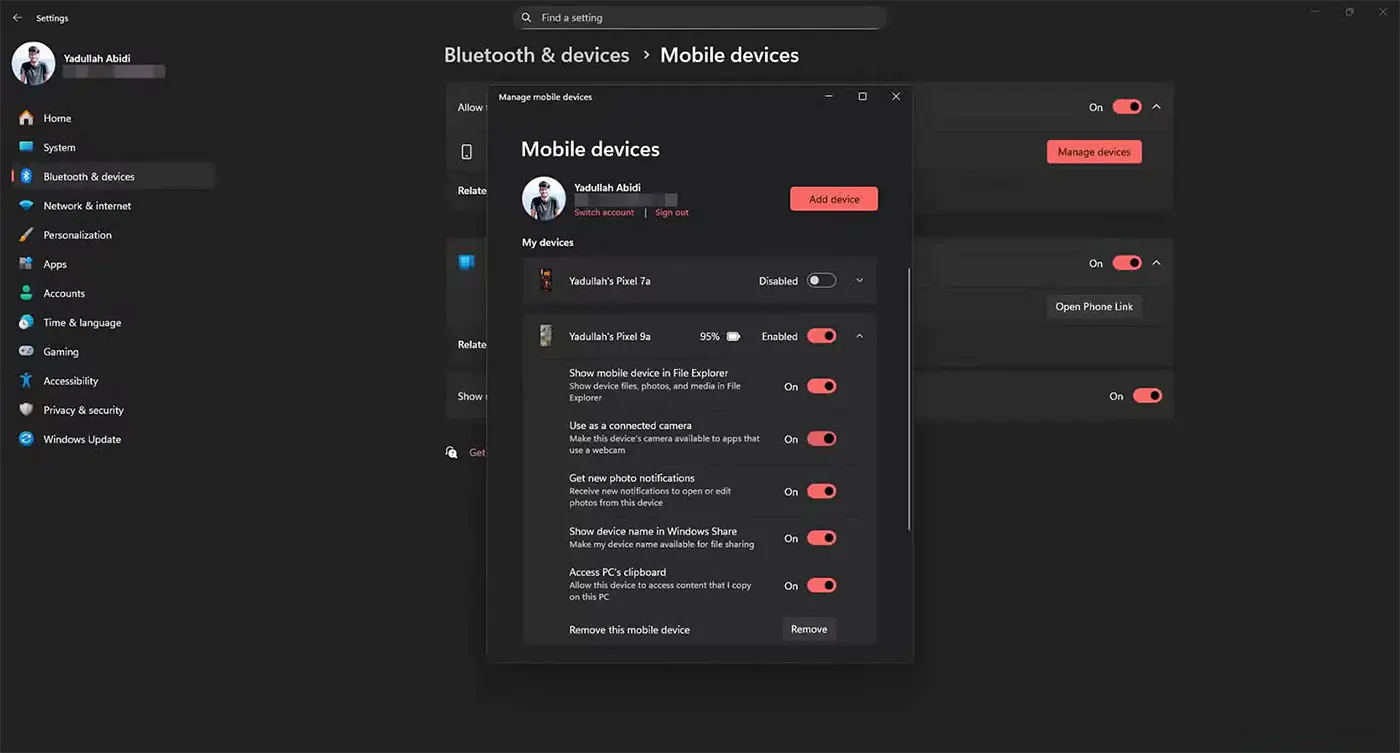Image resolution: width=1400 pixels, height=753 pixels.
Task: Click the Sign out link
Action: (671, 212)
